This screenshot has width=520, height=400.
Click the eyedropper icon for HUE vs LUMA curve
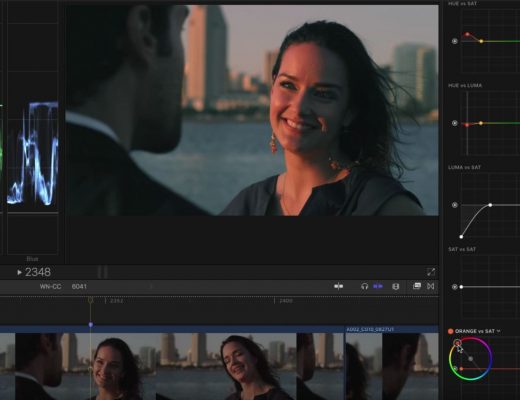click(455, 123)
